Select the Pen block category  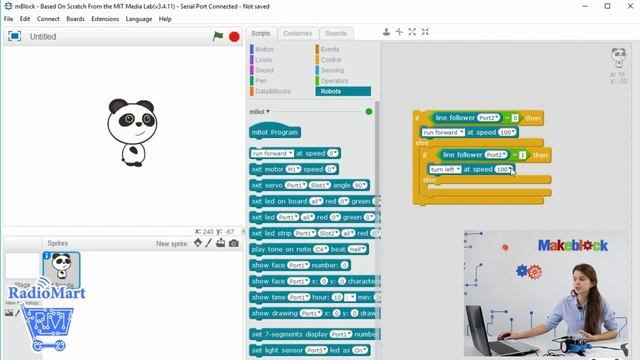click(260, 81)
